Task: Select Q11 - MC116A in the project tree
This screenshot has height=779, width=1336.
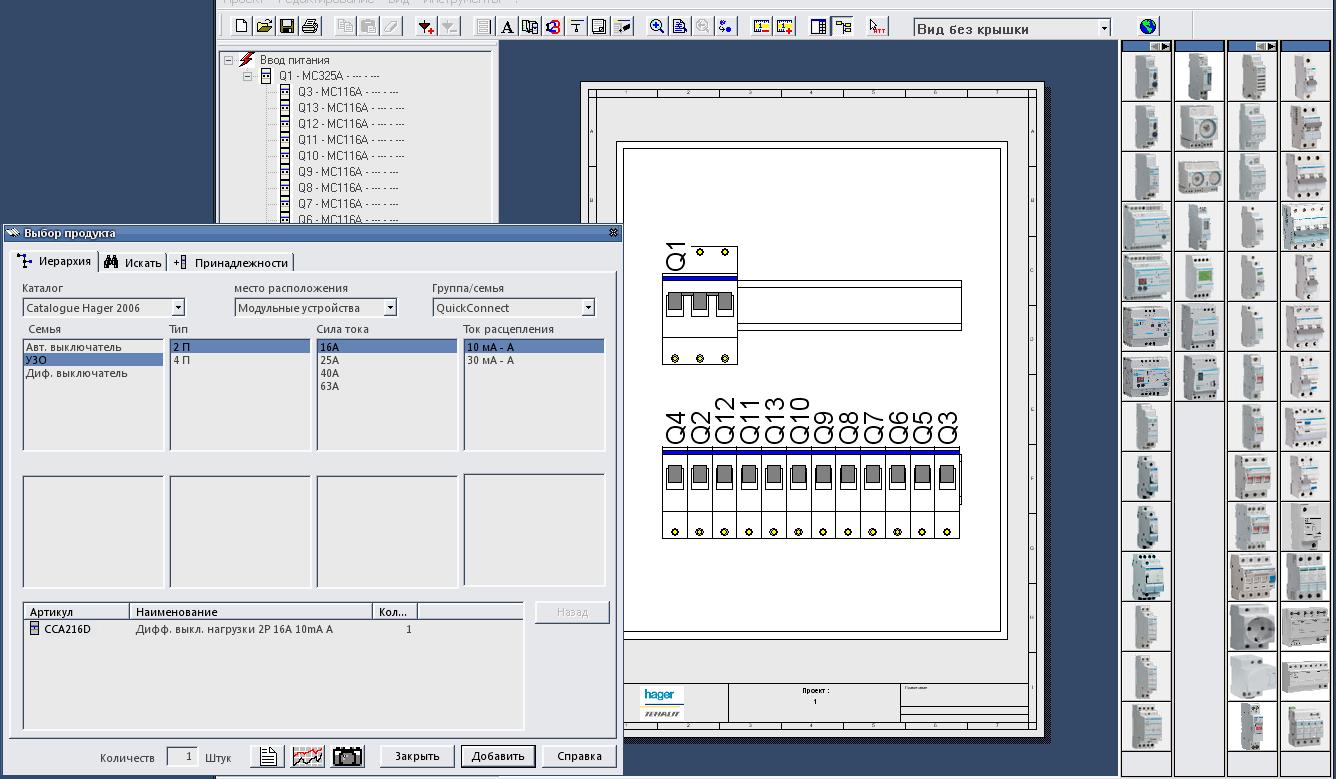Action: click(x=351, y=140)
